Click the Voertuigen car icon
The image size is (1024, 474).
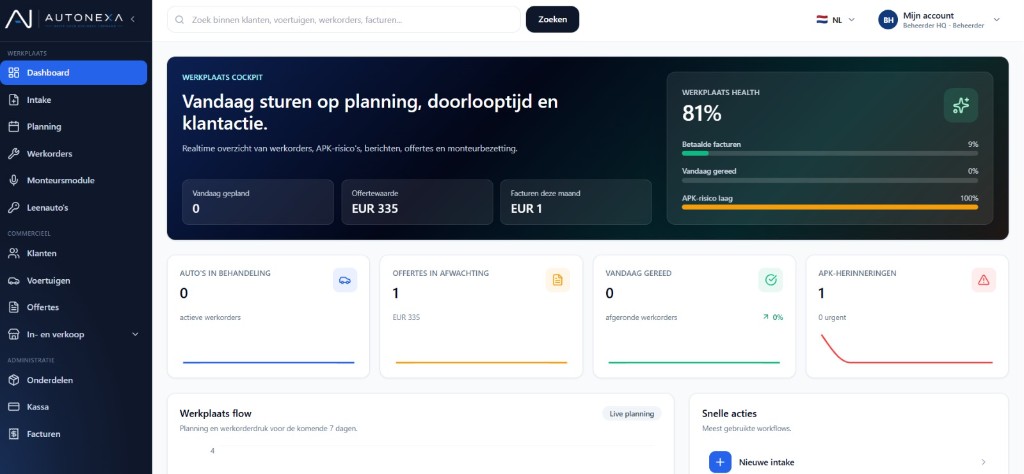[14, 281]
